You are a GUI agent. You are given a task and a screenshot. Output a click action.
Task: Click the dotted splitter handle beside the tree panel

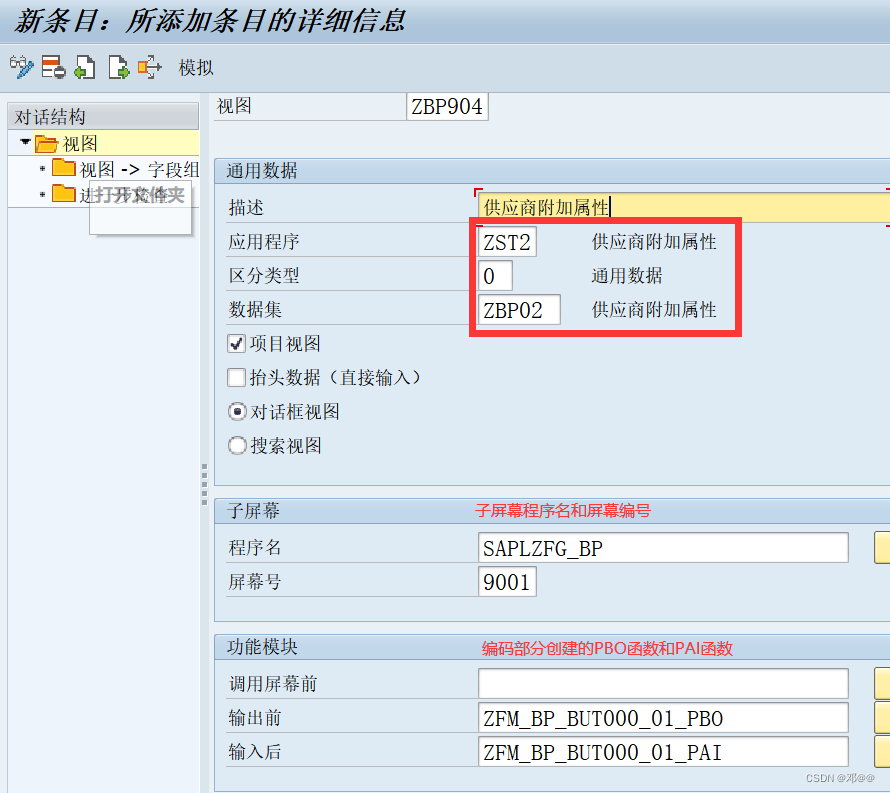(x=204, y=484)
